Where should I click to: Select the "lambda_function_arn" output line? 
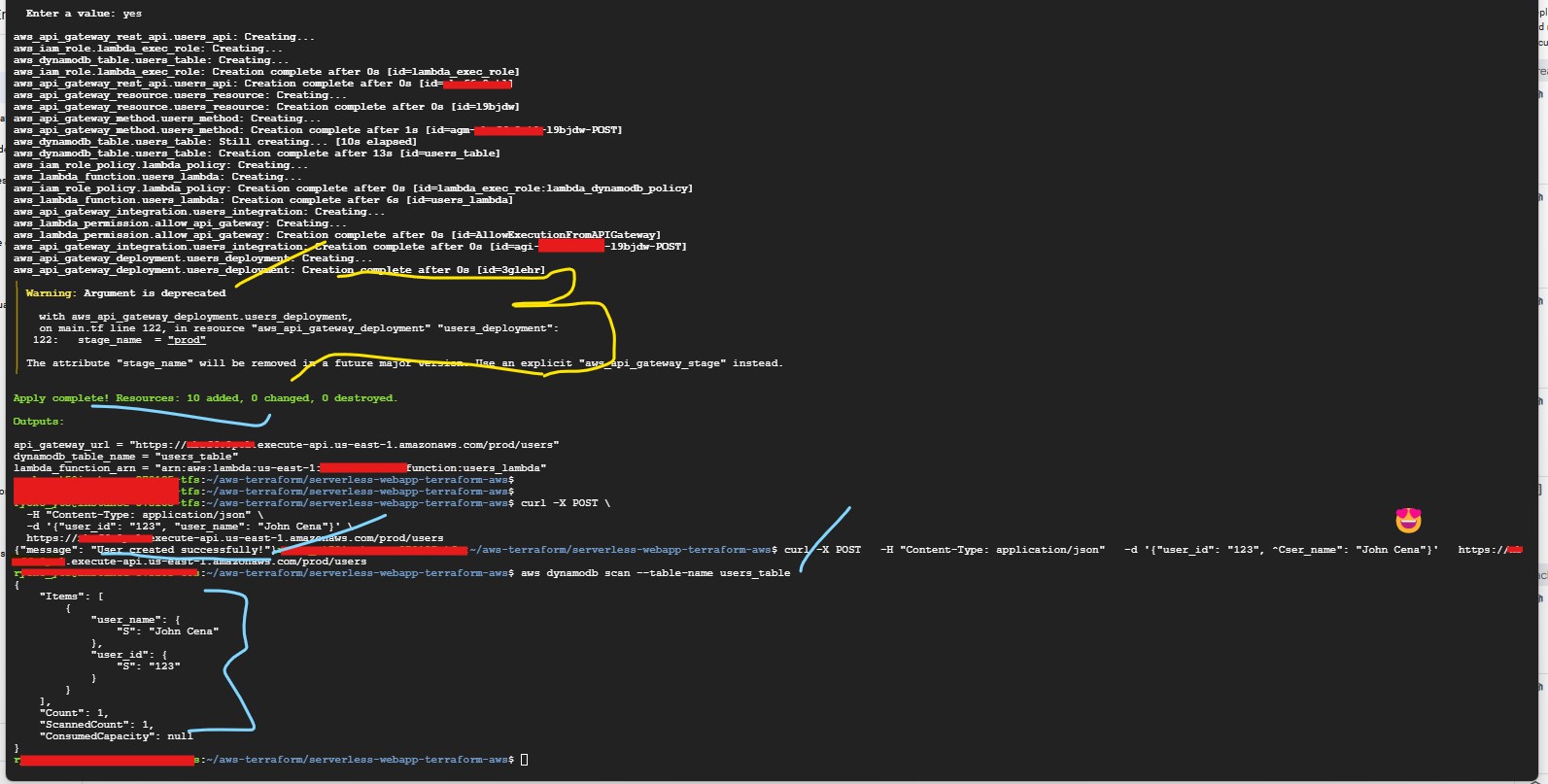pos(280,468)
